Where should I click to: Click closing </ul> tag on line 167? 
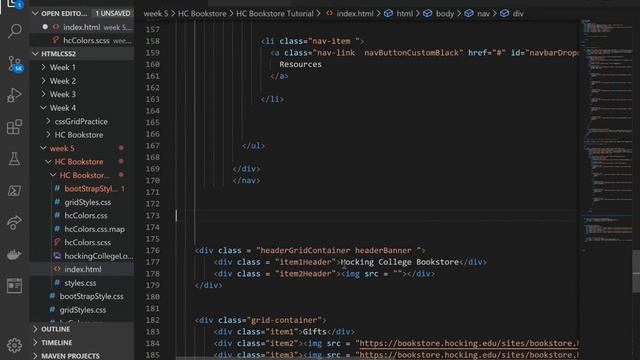(x=253, y=146)
